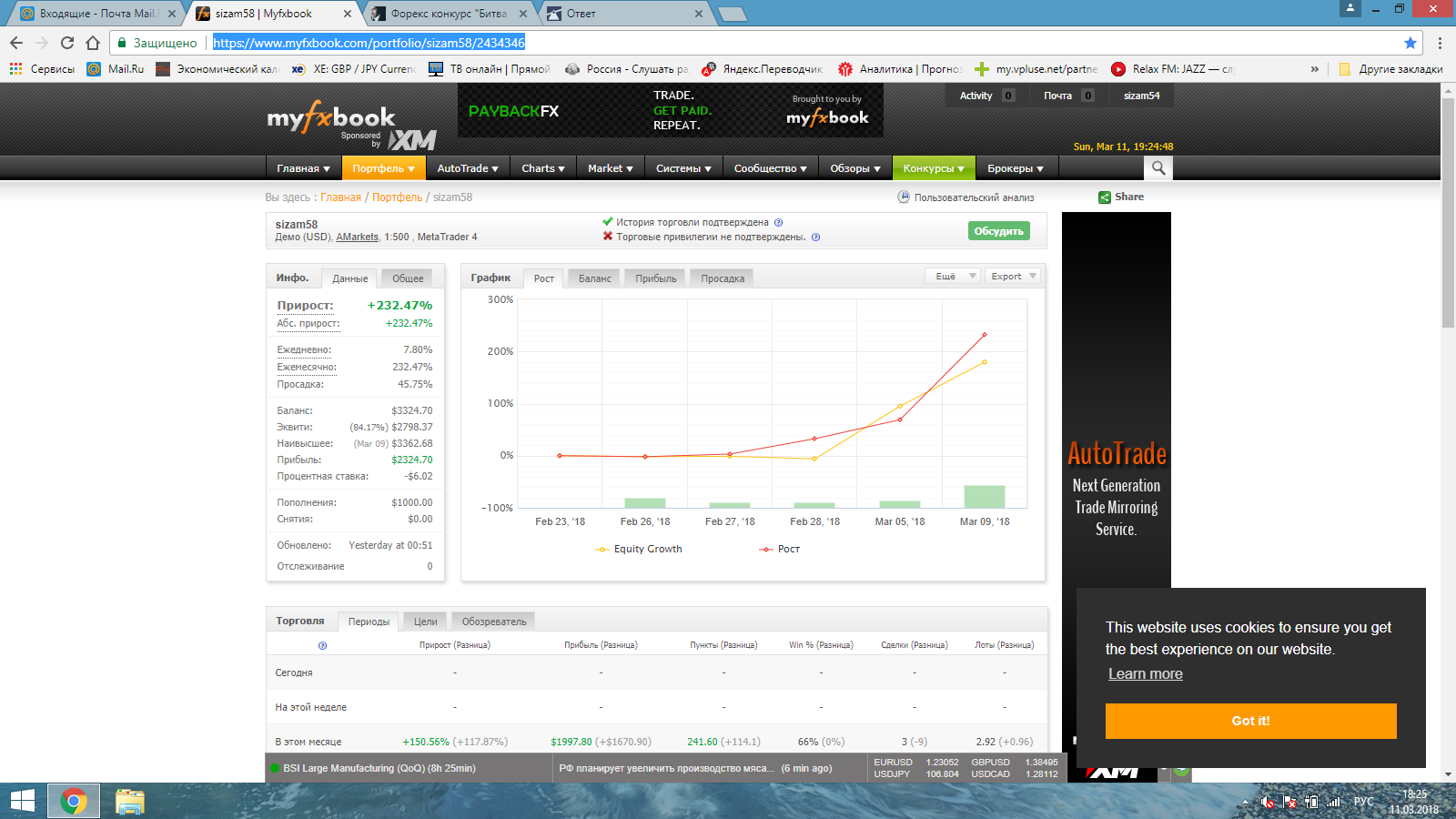Open Пользовательский анализ clock icon

click(904, 197)
